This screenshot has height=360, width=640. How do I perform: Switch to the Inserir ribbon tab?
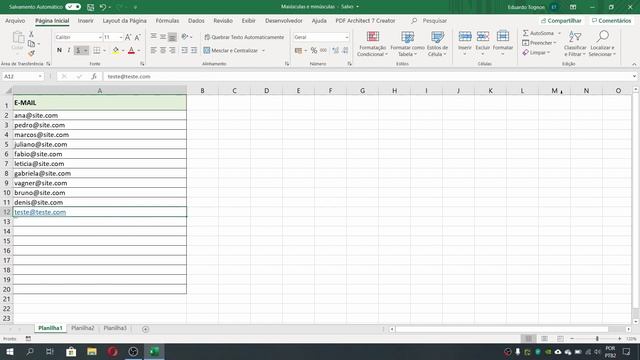[x=85, y=20]
